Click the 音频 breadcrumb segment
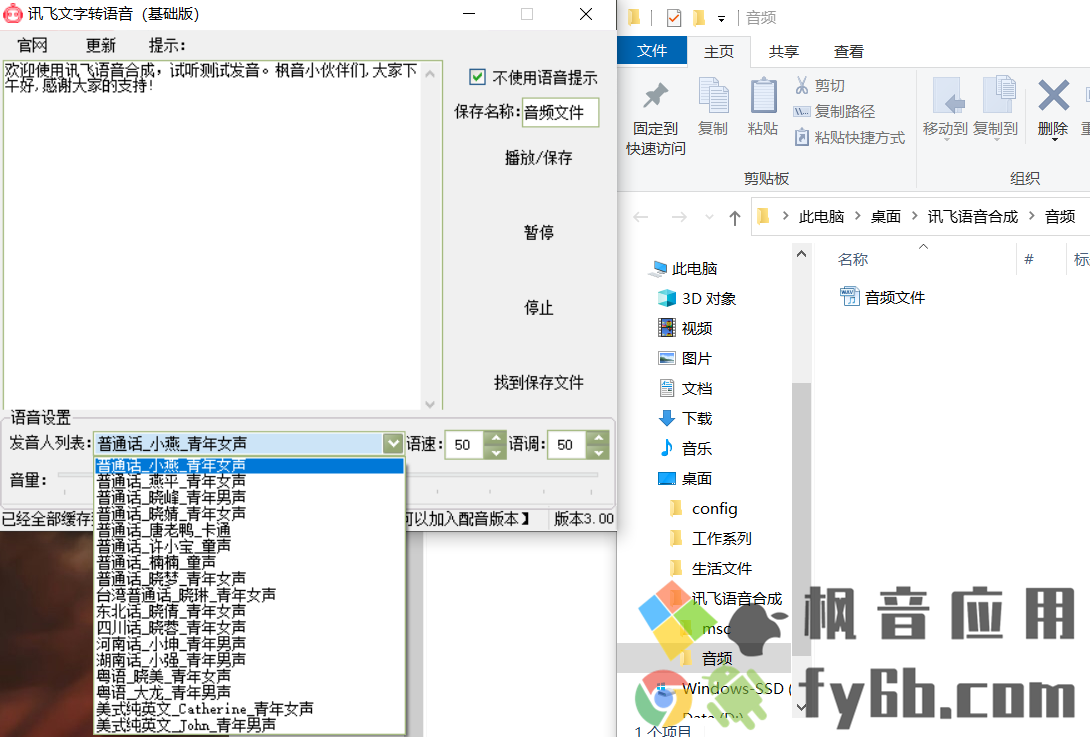This screenshot has height=737, width=1090. click(x=1060, y=217)
